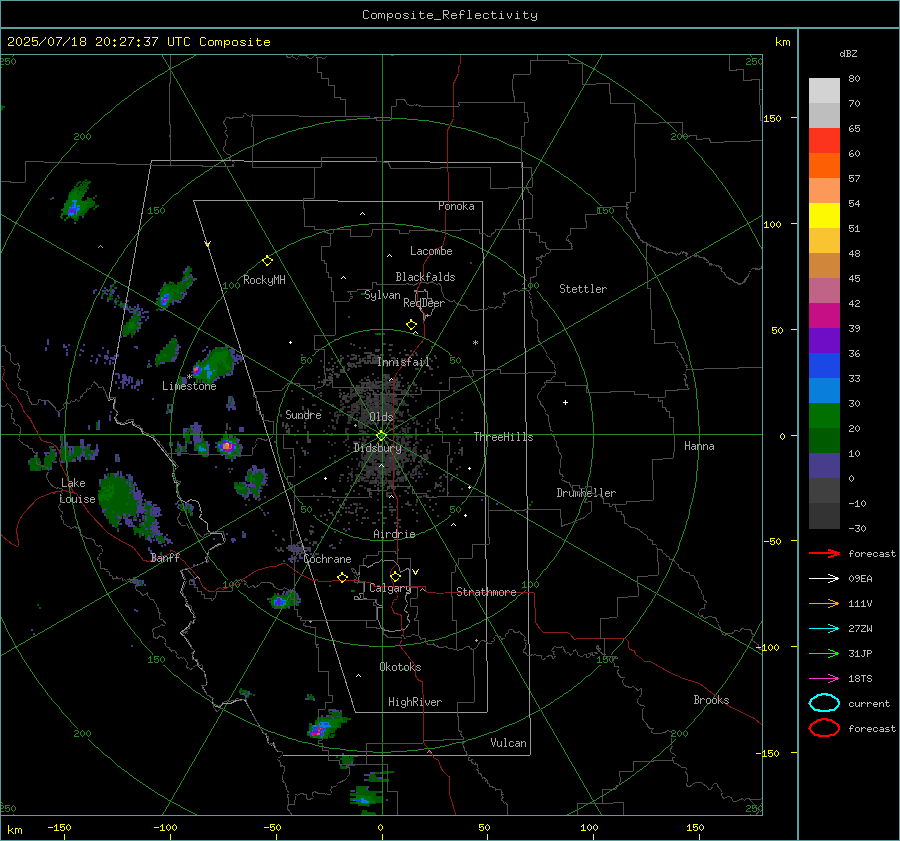Click the Banff label

[165, 557]
